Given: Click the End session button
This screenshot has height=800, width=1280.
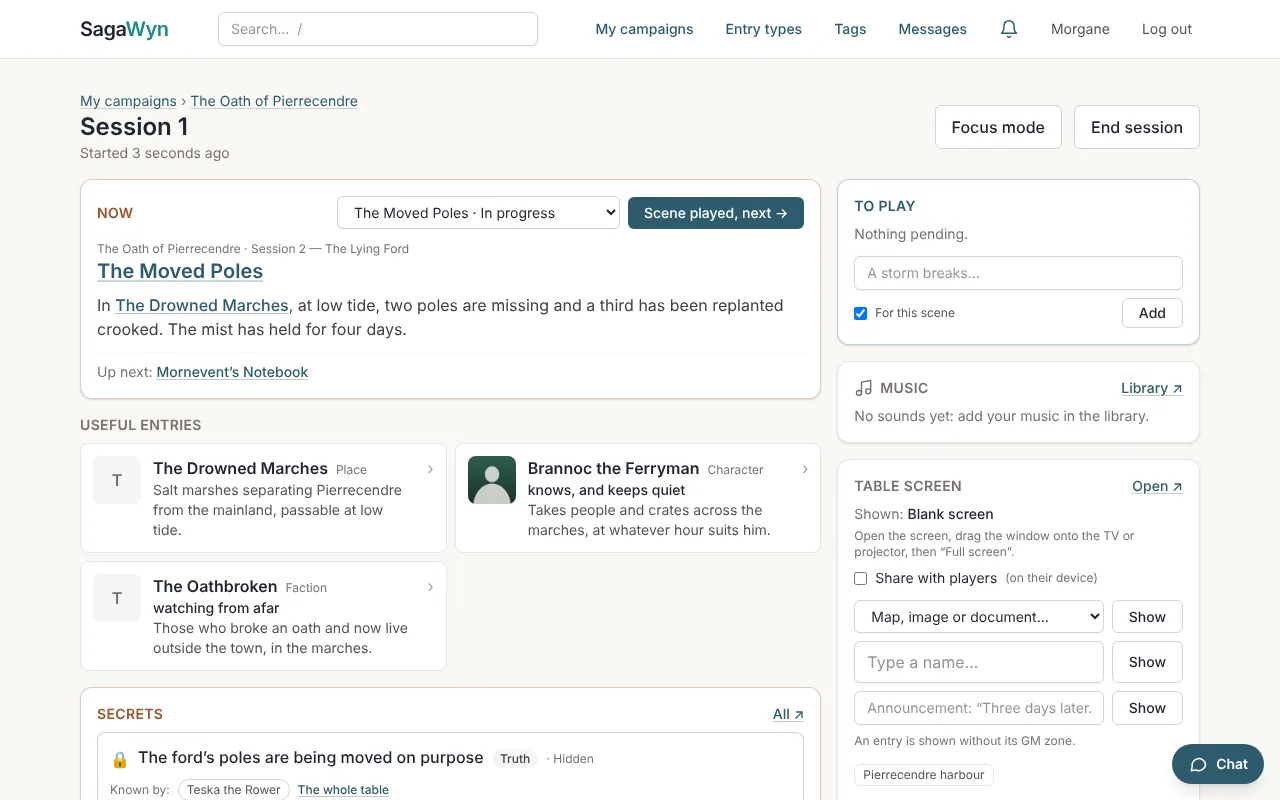Looking at the screenshot, I should (1137, 127).
